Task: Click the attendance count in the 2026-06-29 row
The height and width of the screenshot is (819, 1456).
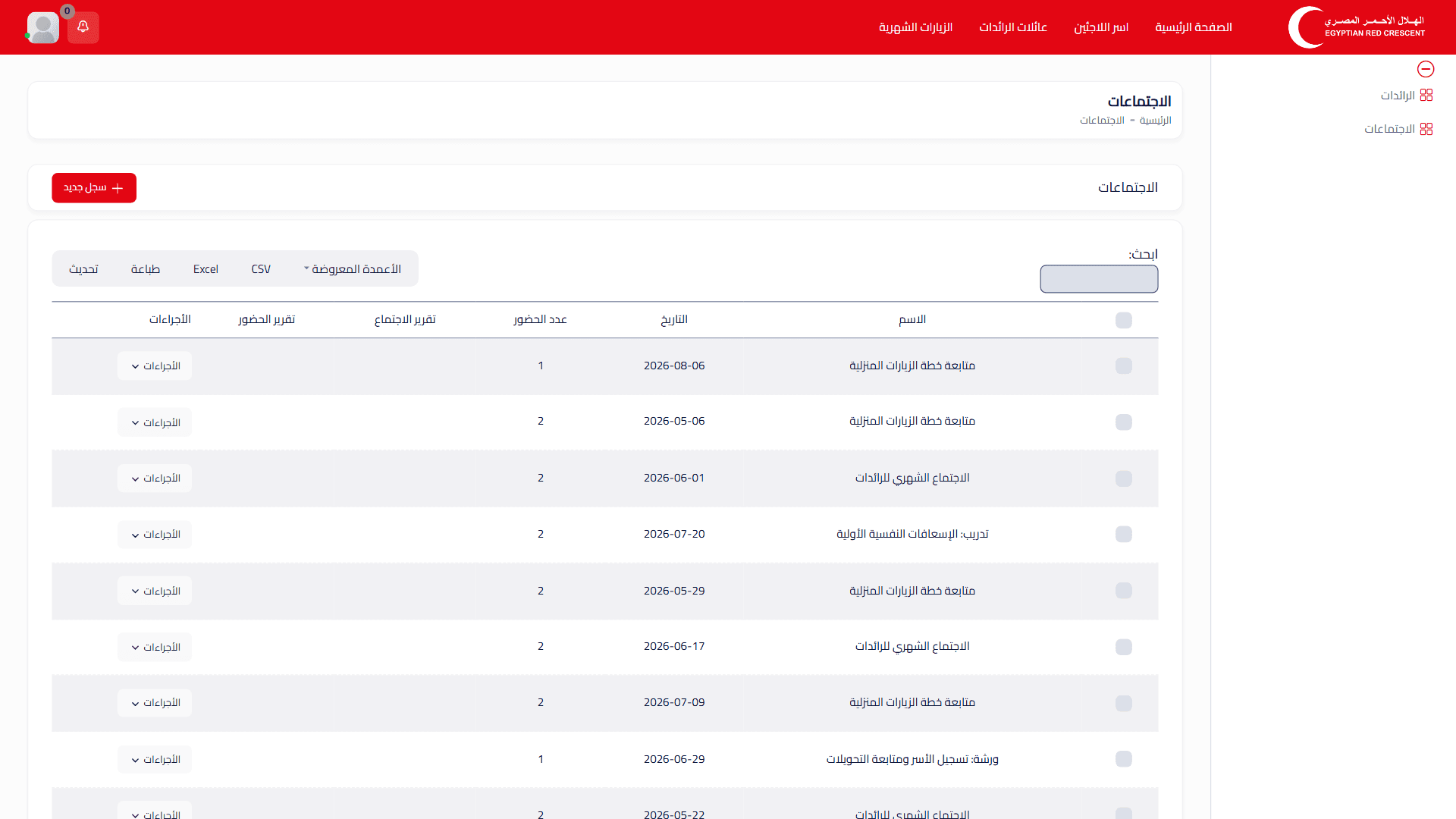Action: (x=541, y=759)
